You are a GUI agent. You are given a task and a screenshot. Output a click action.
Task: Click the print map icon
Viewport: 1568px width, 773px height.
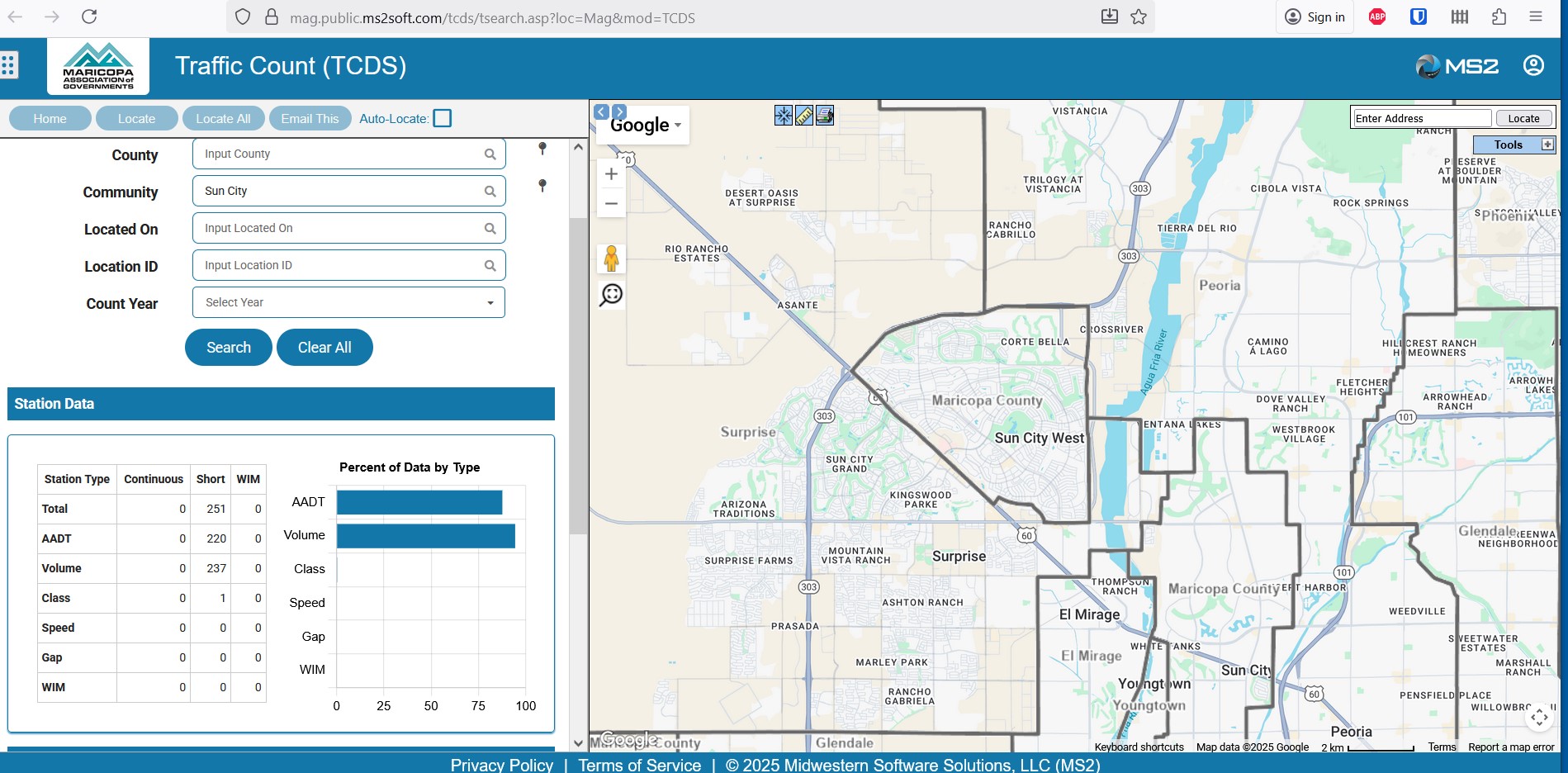tap(824, 116)
